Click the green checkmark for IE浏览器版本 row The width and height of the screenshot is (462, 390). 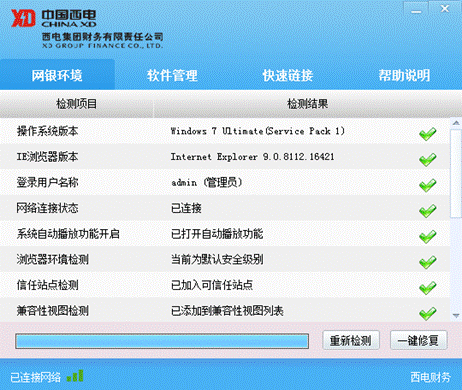pos(428,159)
